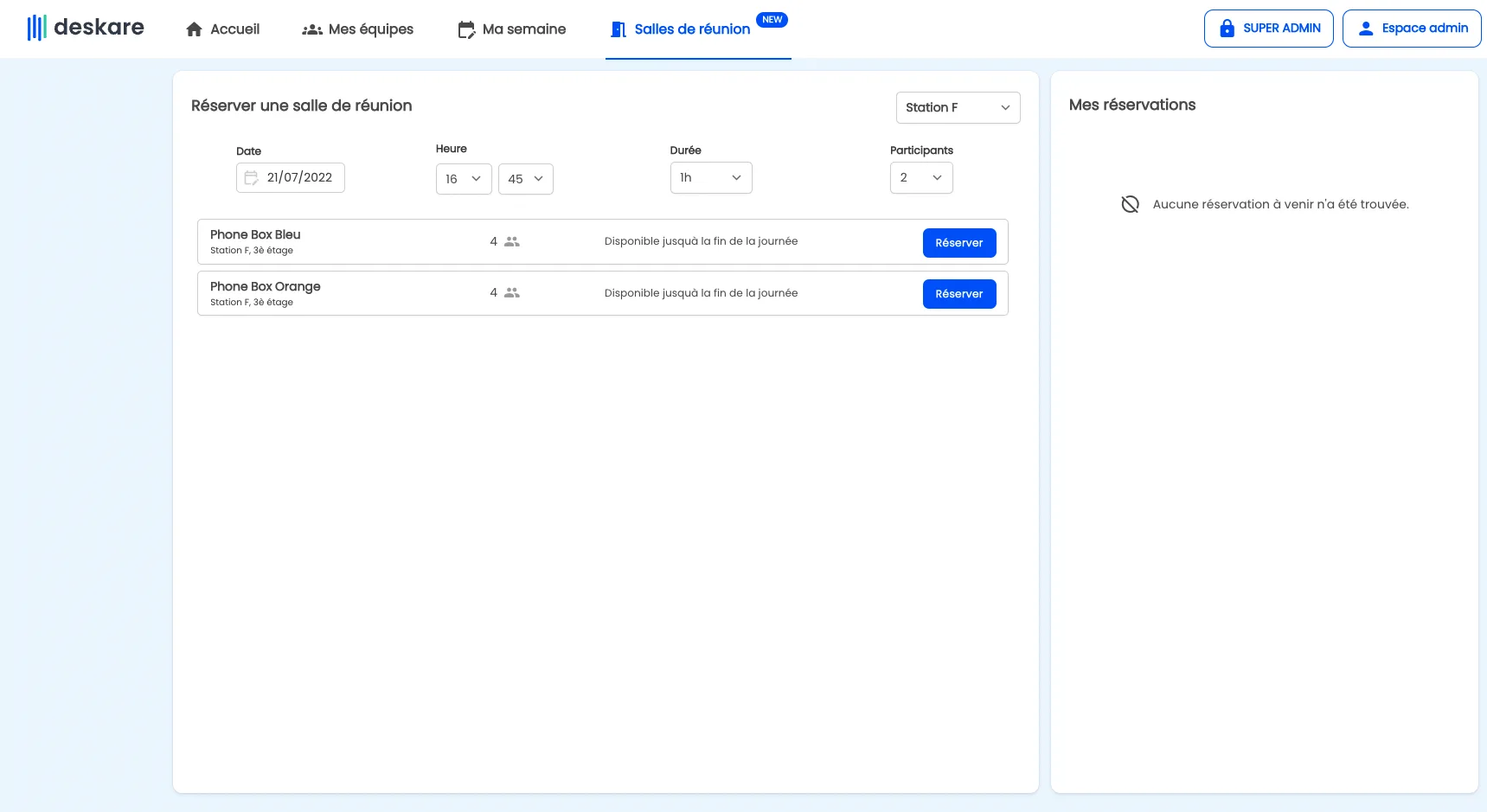The image size is (1487, 812).
Task: Click the no-reservation crossed circle icon
Action: (1130, 204)
